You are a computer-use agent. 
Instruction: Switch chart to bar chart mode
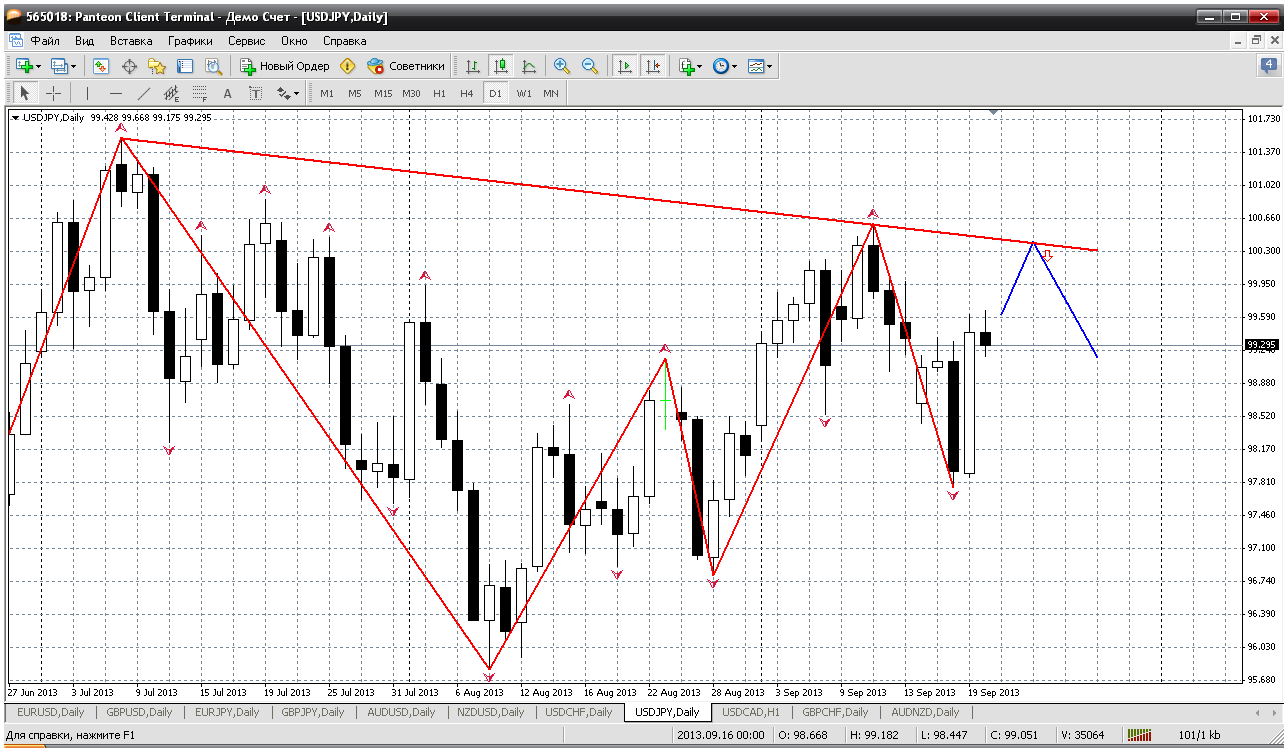pos(473,66)
